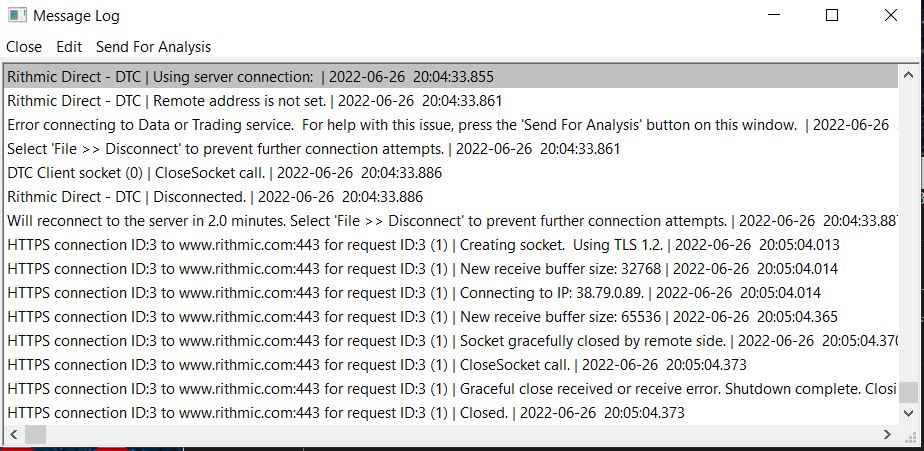This screenshot has height=451, width=924.
Task: Select the 'Using server connection' log line
Action: (x=250, y=77)
